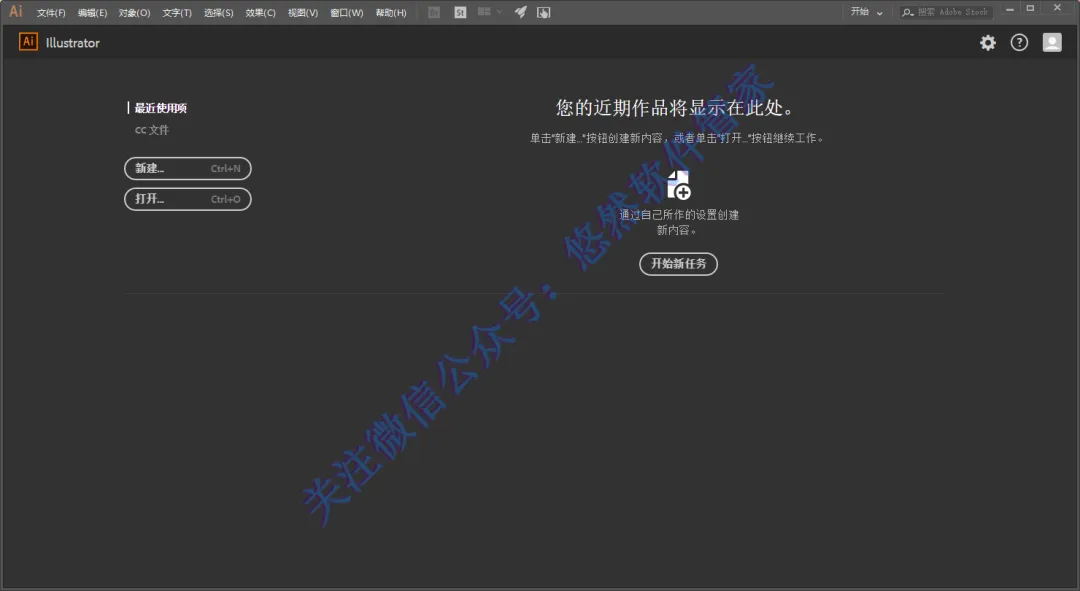Click the Ai Illustrator logo in header
Screen dimensions: 1080x591
28,42
